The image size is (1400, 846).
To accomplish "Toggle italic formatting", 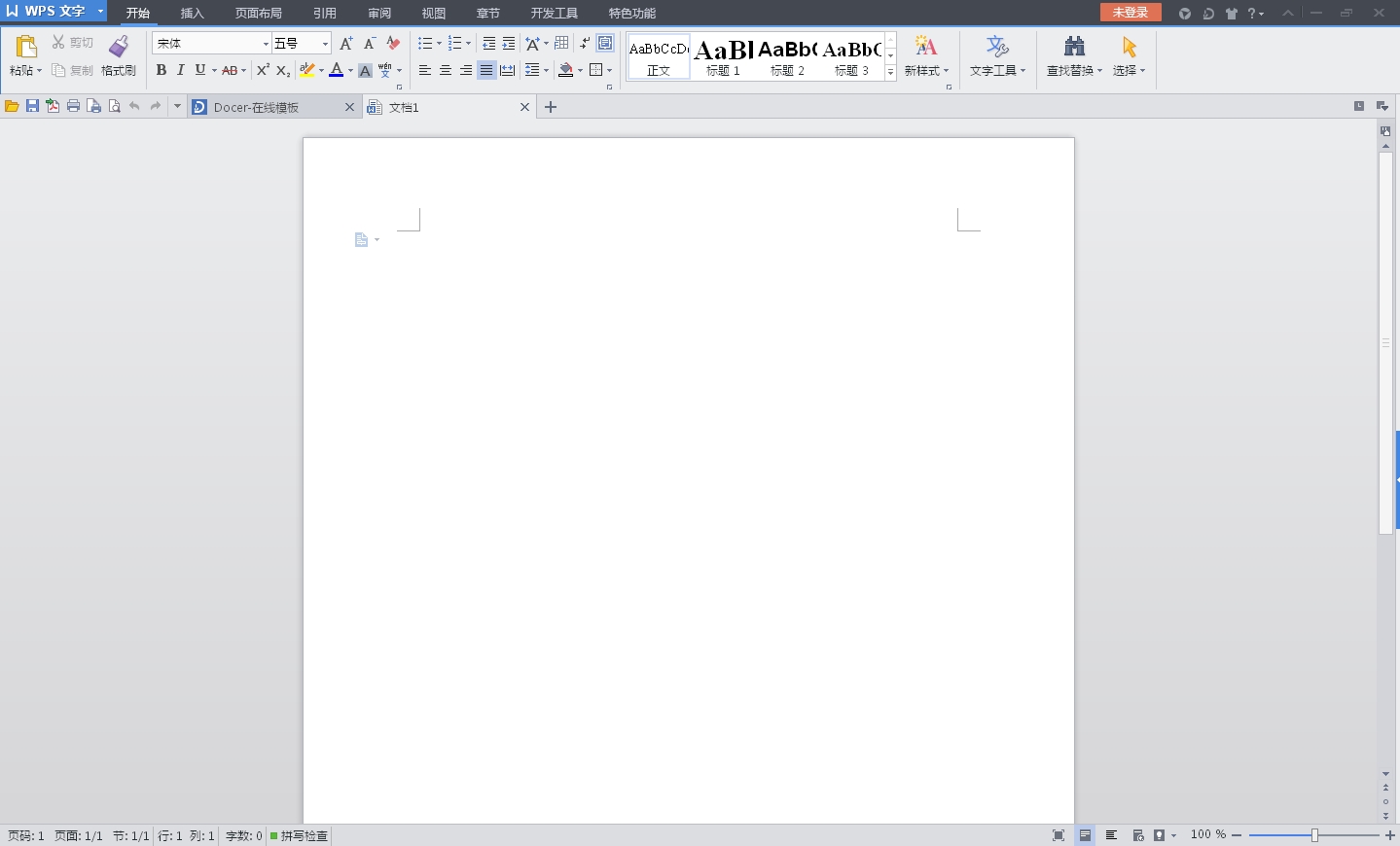I will click(180, 70).
